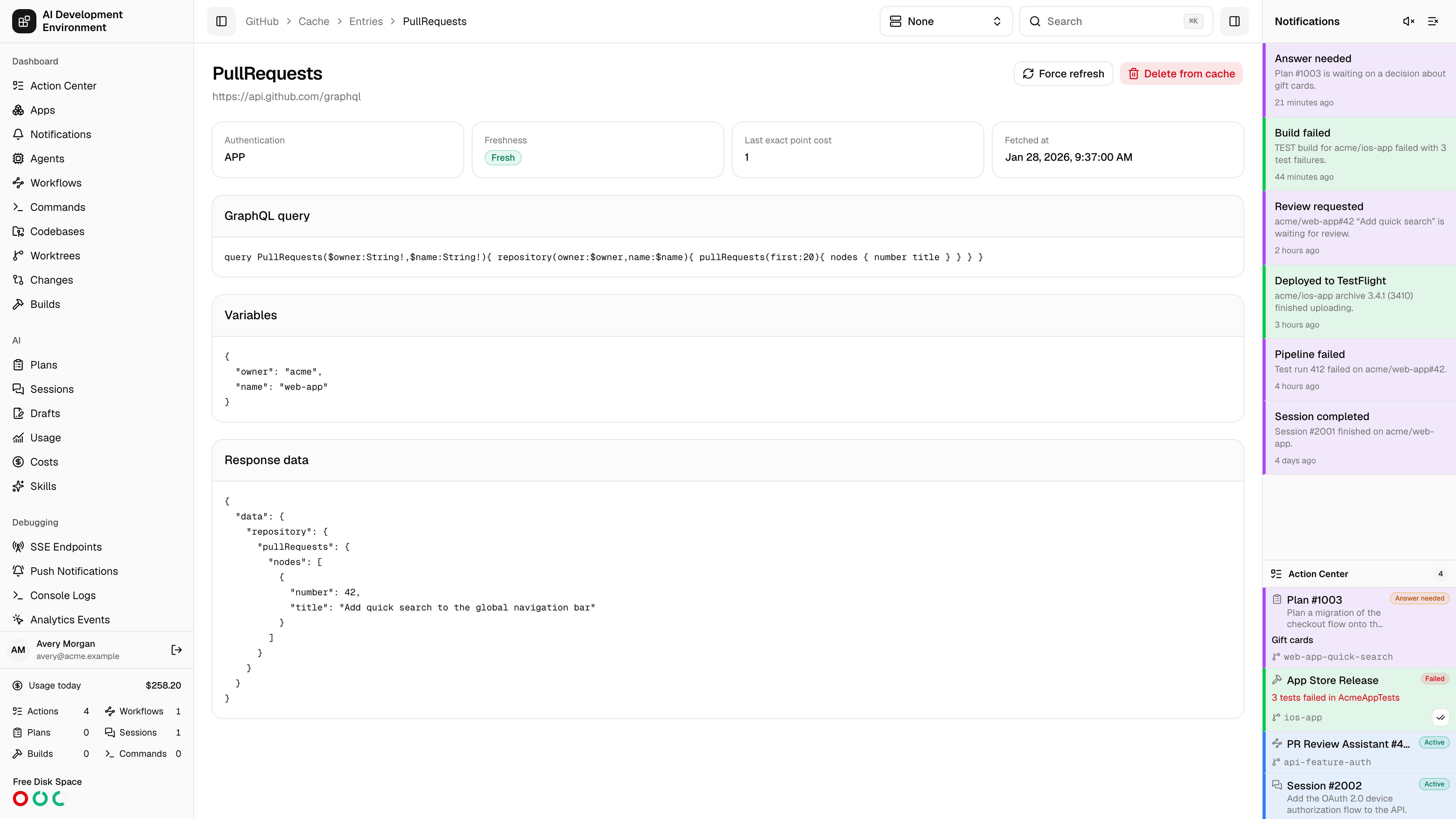
Task: Open the None environment dropdown
Action: [x=946, y=22]
